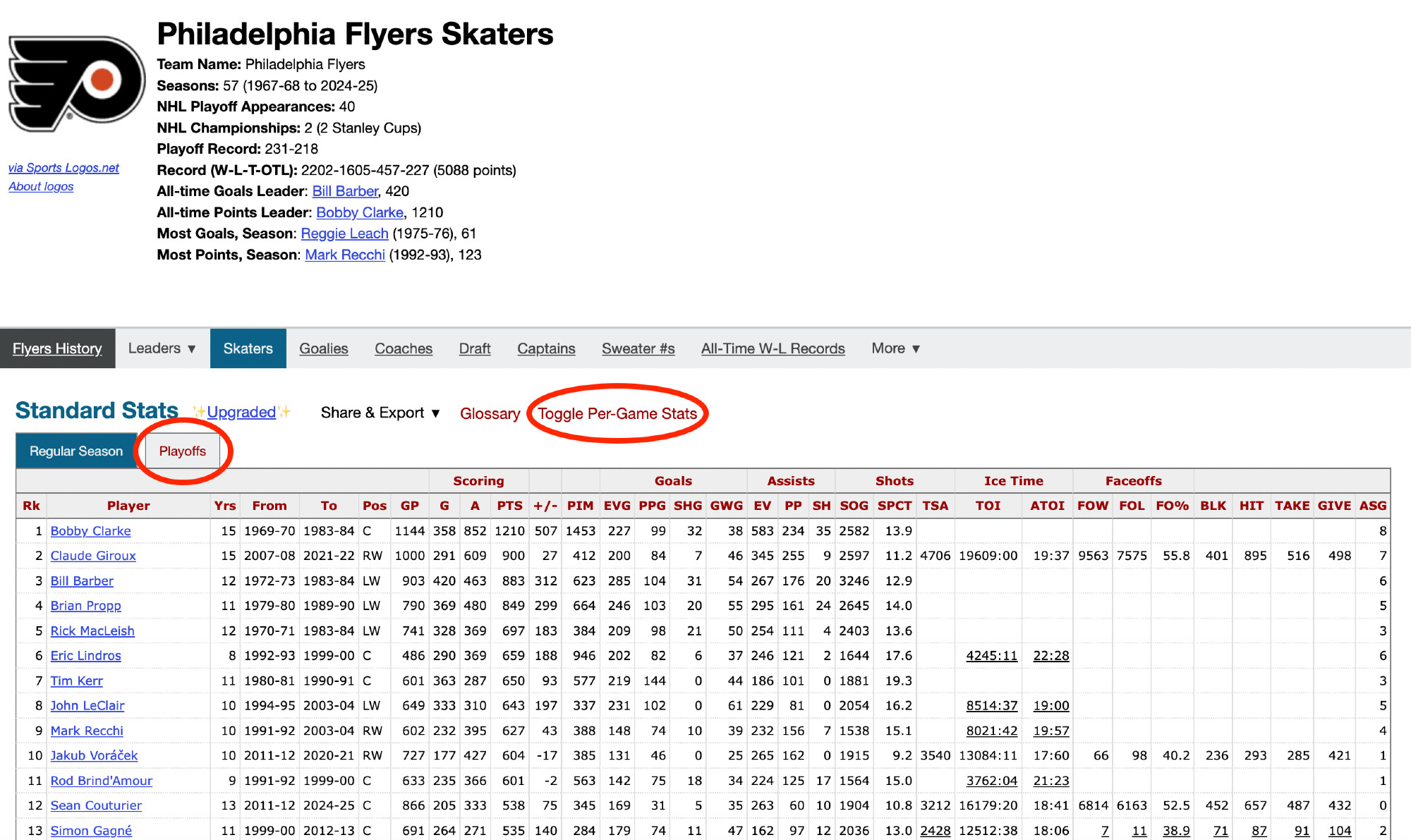Image resolution: width=1411 pixels, height=840 pixels.
Task: Switch to the Goalies tab
Action: coord(324,348)
